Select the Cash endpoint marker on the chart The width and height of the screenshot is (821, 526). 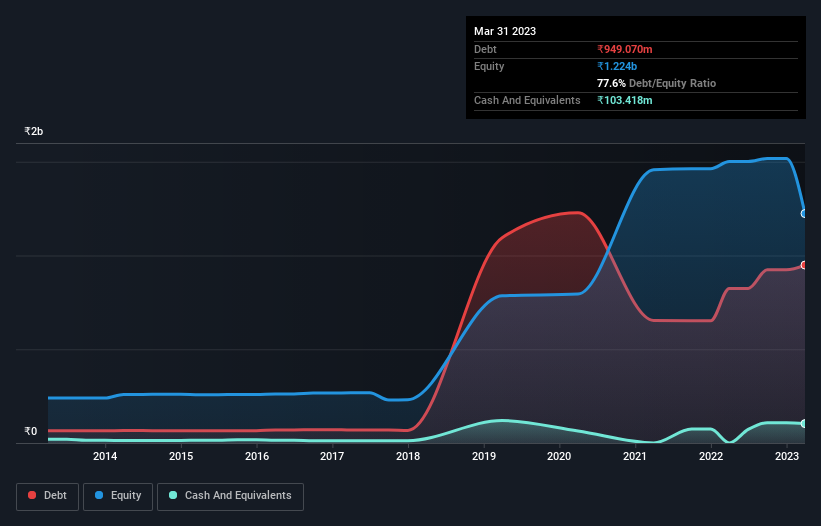804,423
